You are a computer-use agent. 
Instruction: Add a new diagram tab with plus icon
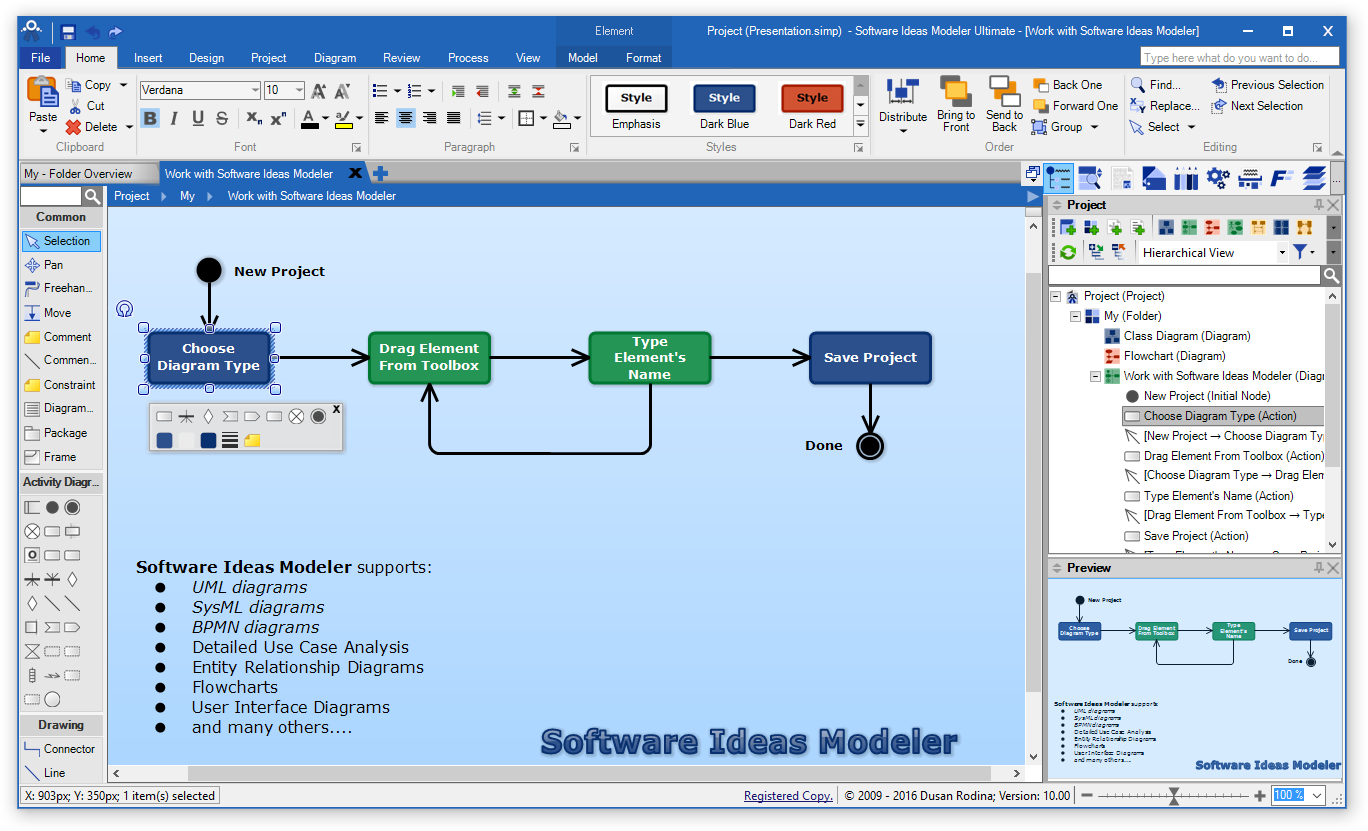[380, 173]
